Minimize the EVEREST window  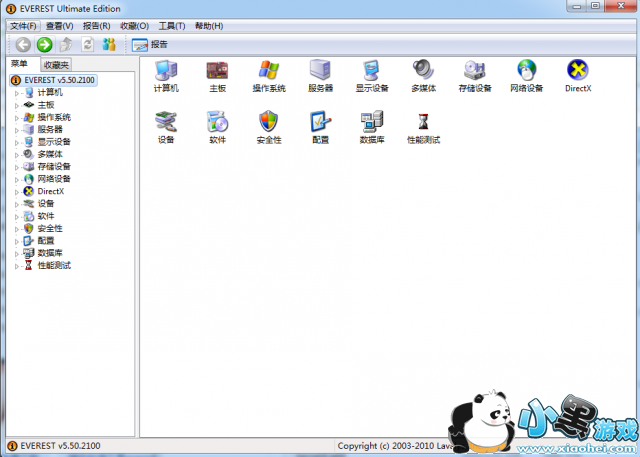click(577, 6)
